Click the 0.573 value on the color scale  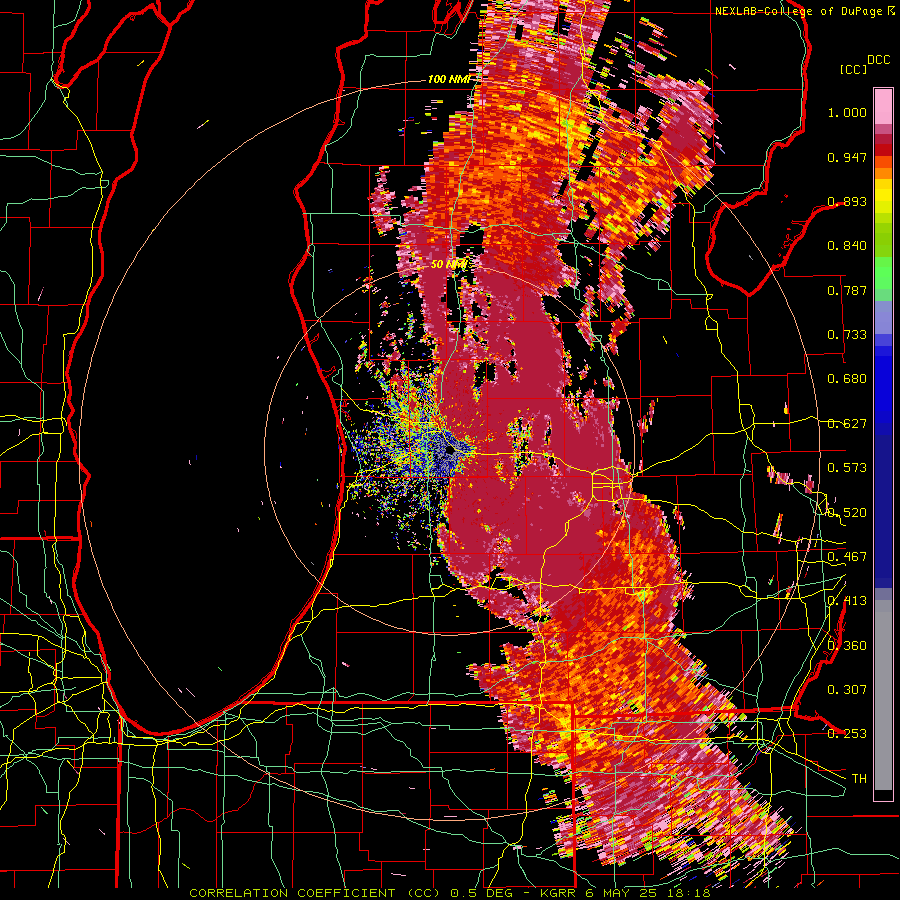click(x=847, y=468)
